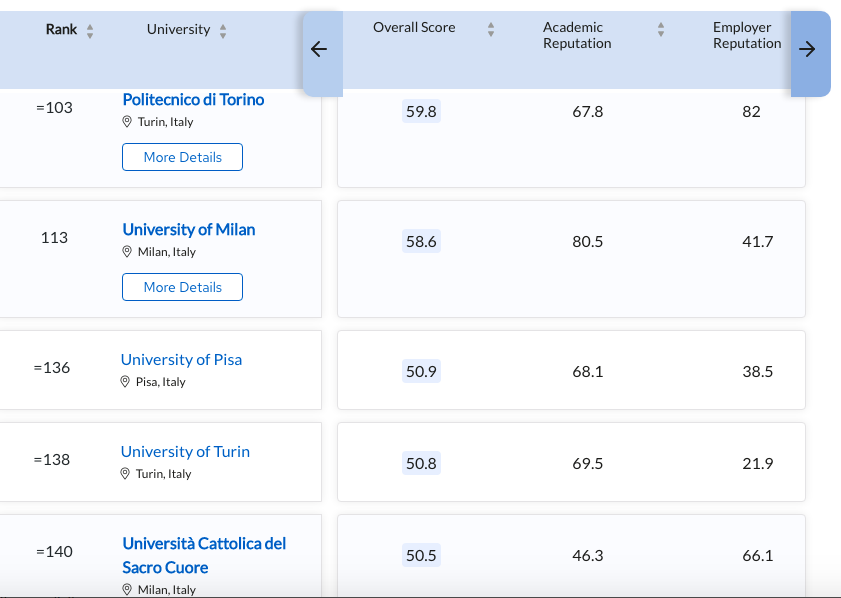Viewport: 841px width, 598px height.
Task: Sort by University name arrows
Action: (x=223, y=31)
